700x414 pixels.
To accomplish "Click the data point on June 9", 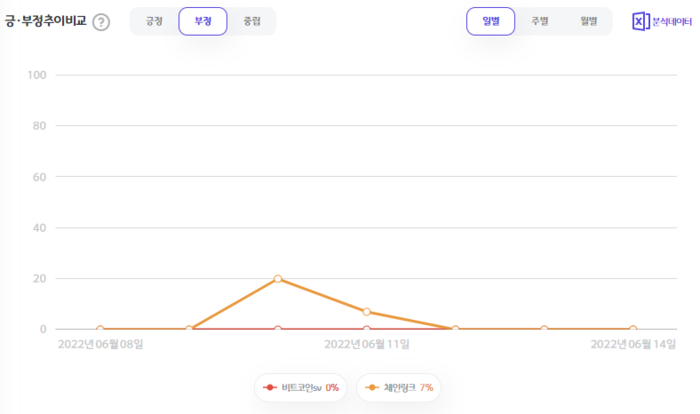I will pyautogui.click(x=189, y=329).
